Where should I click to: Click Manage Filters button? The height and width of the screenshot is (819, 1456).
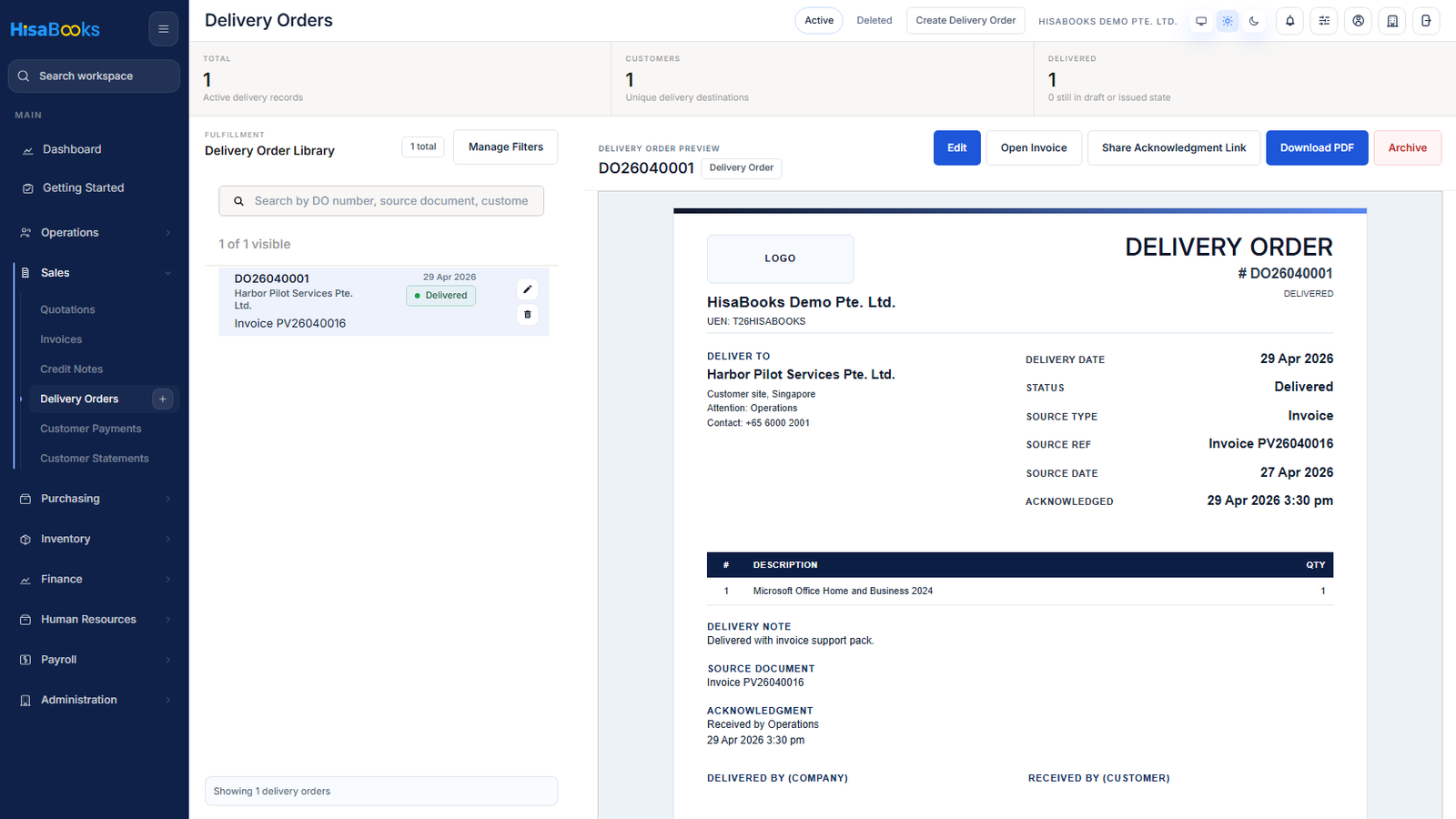click(506, 147)
